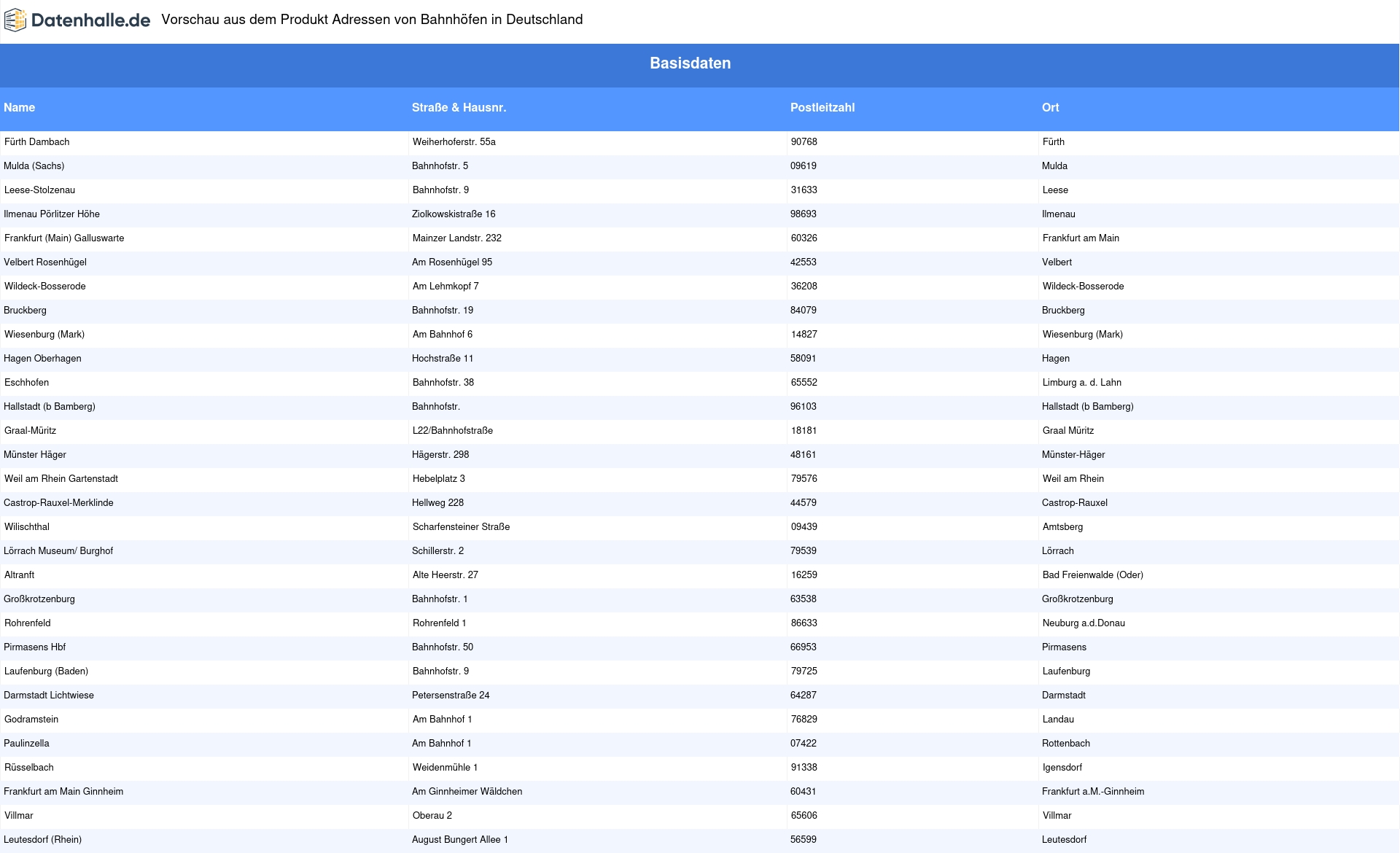Select the Weiherhoferstr. 55a address cell

(454, 142)
